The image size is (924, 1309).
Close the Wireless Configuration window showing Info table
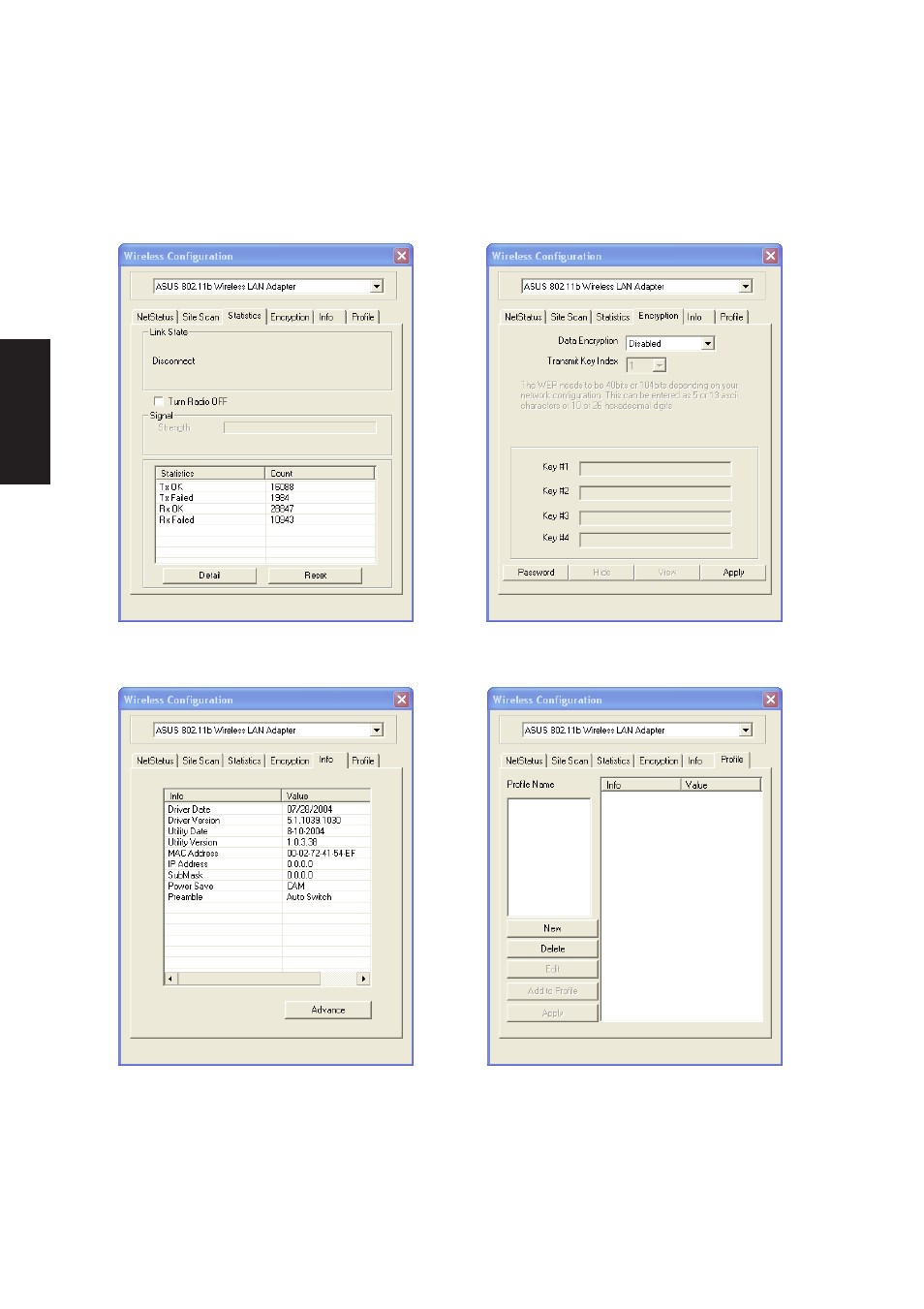point(402,700)
